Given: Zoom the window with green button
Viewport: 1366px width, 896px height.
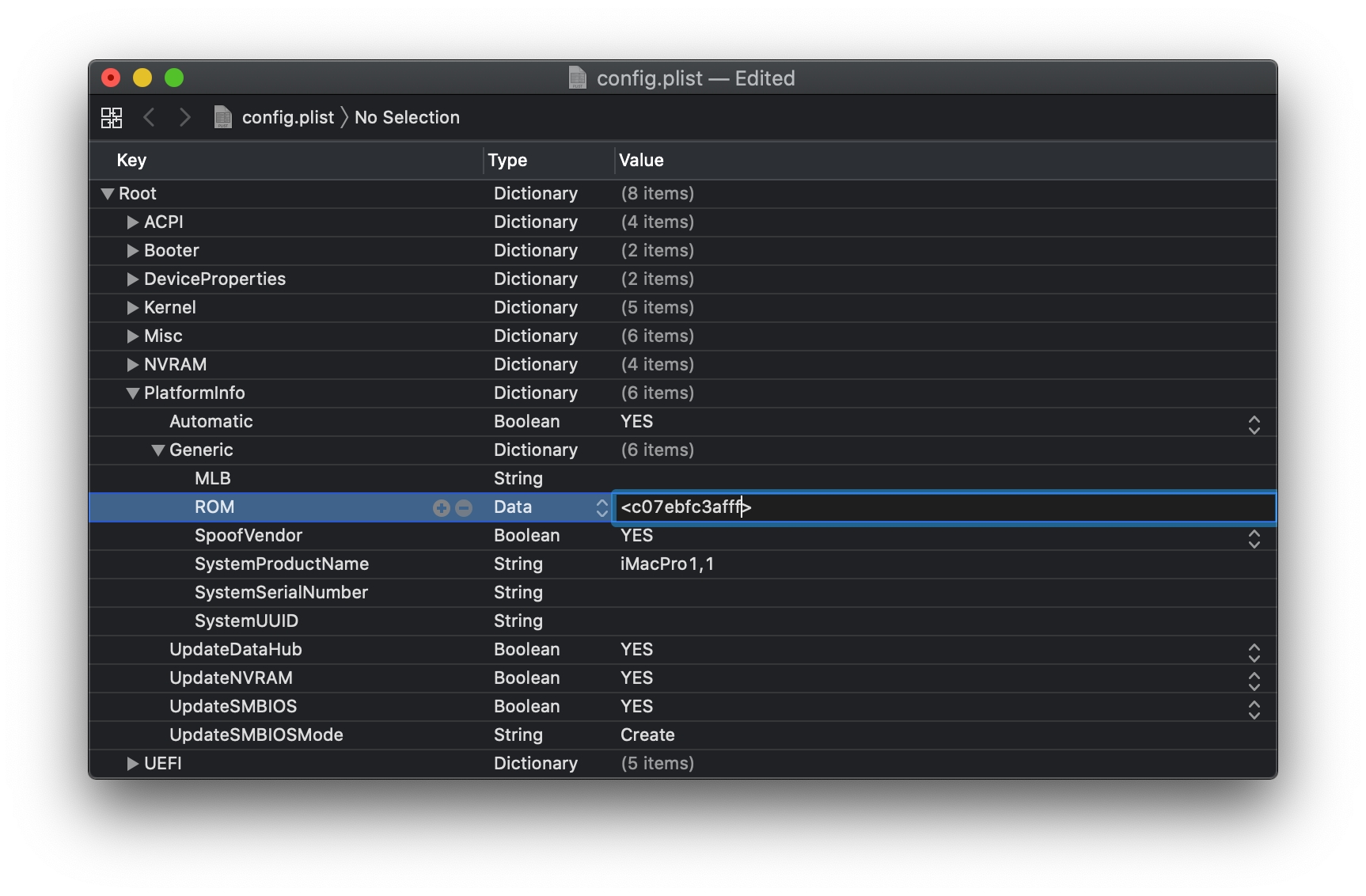Looking at the screenshot, I should [x=174, y=78].
